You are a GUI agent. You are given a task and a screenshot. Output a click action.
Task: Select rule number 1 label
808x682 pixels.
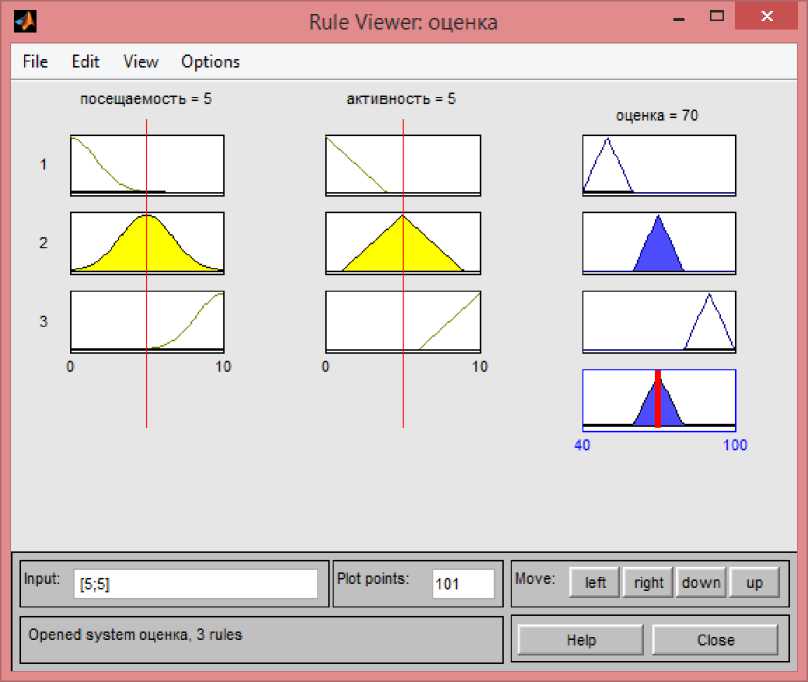click(43, 165)
